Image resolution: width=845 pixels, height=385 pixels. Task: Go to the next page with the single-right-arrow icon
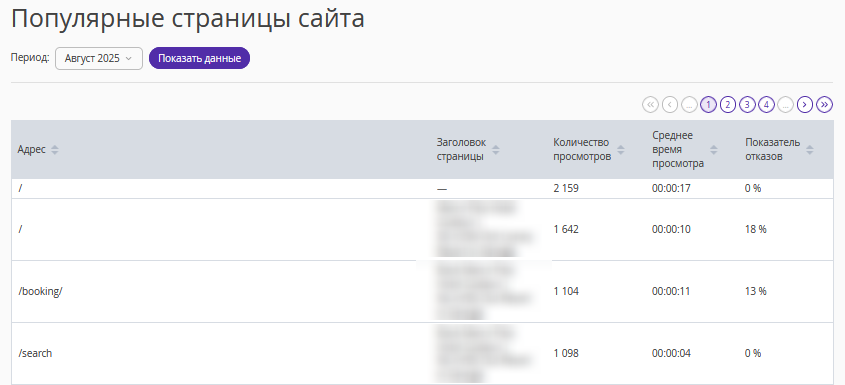click(x=805, y=105)
